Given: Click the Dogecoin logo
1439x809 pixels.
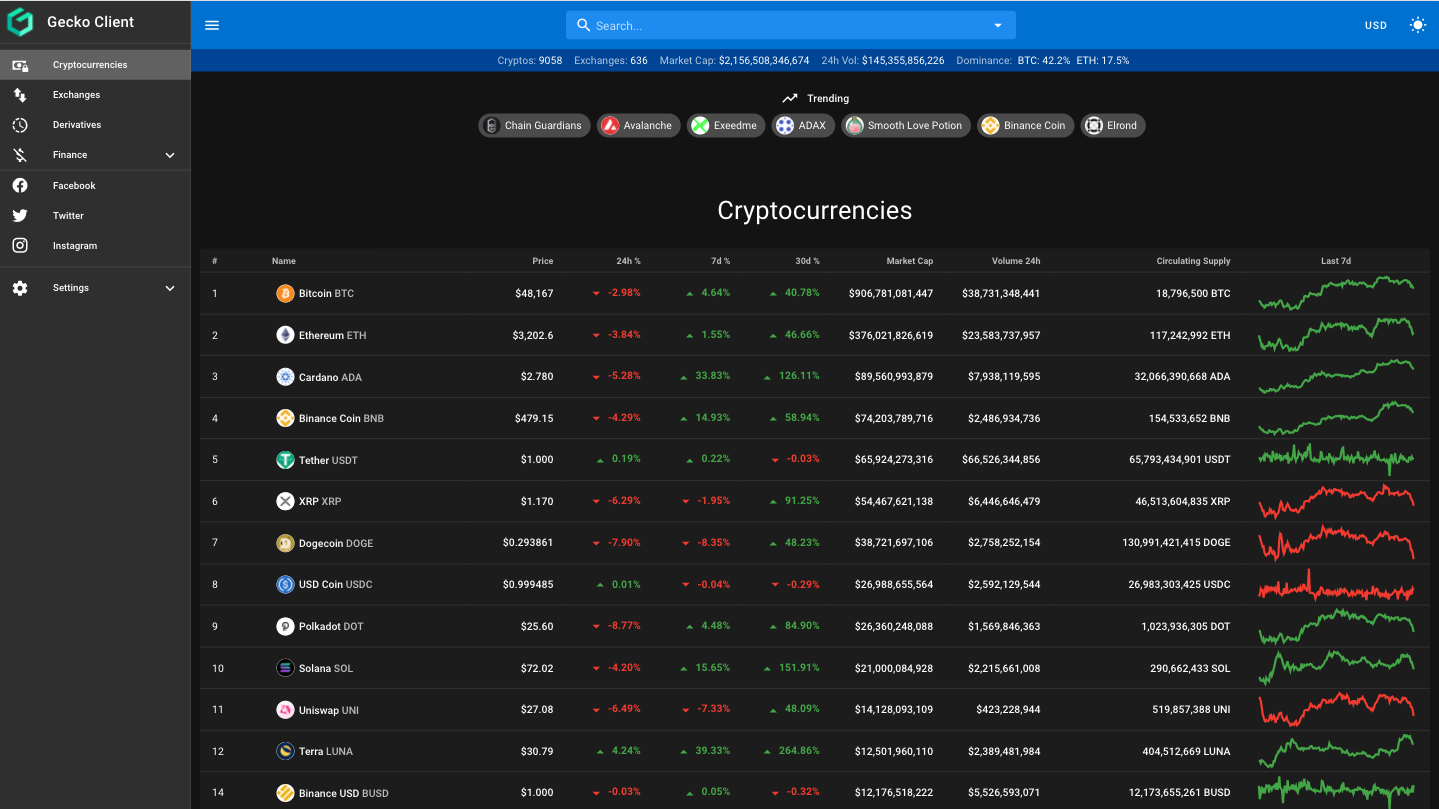Looking at the screenshot, I should [285, 543].
